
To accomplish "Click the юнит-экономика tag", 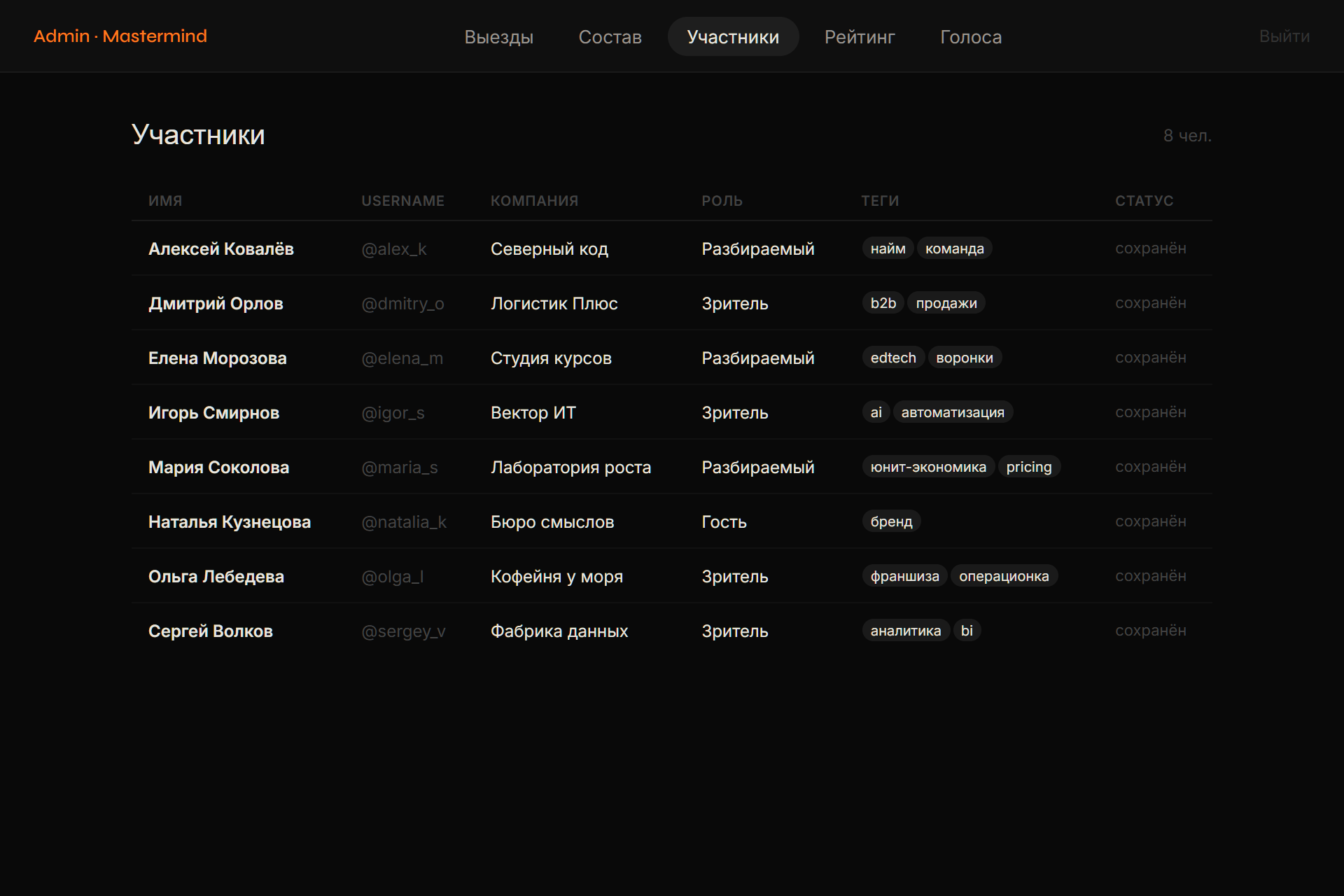I will coord(928,467).
